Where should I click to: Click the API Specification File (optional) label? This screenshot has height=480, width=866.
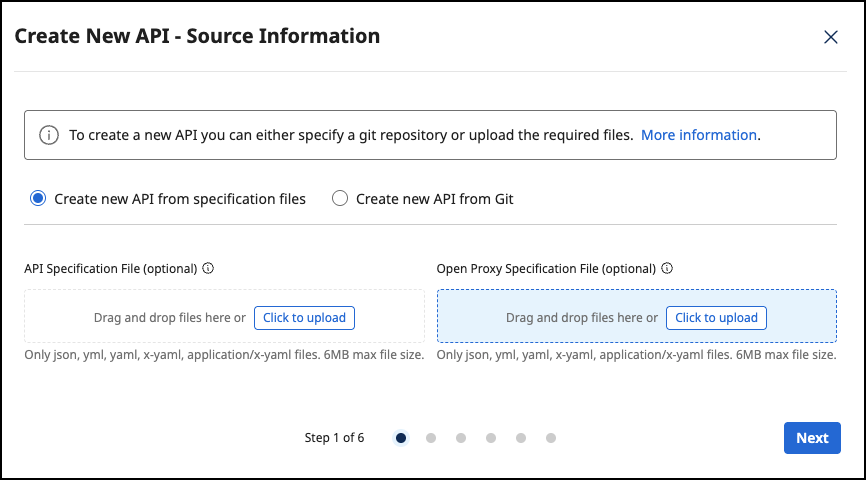(110, 269)
